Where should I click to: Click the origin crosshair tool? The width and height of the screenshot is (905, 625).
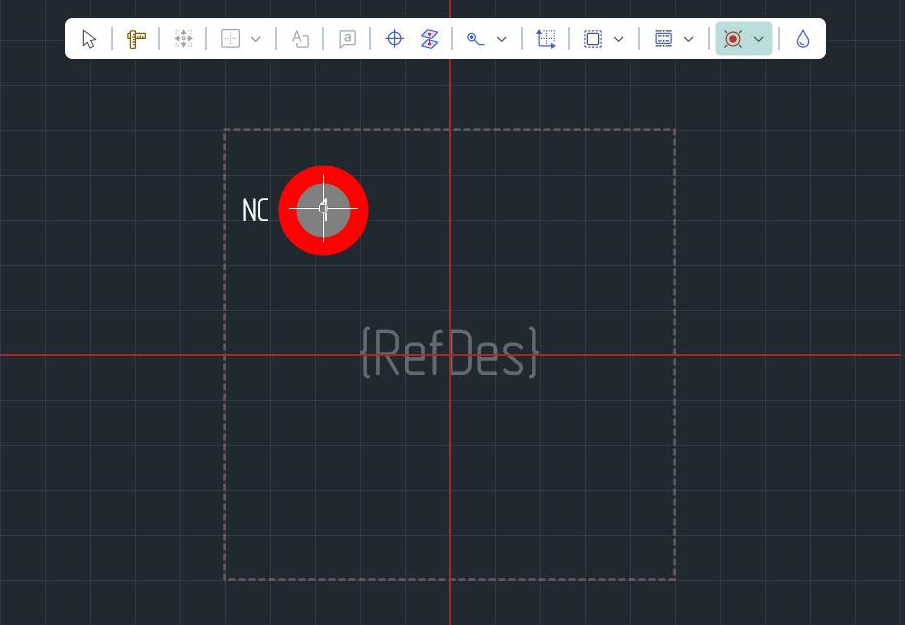point(394,39)
